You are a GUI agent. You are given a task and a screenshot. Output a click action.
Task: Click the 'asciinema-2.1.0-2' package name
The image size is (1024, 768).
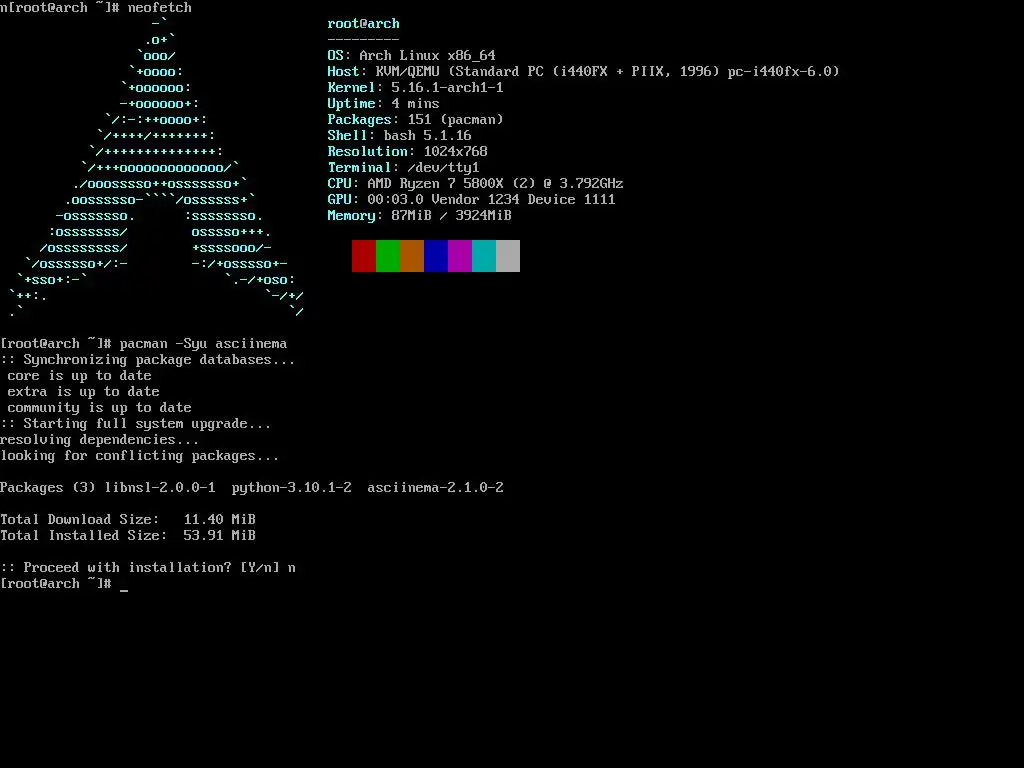click(435, 488)
